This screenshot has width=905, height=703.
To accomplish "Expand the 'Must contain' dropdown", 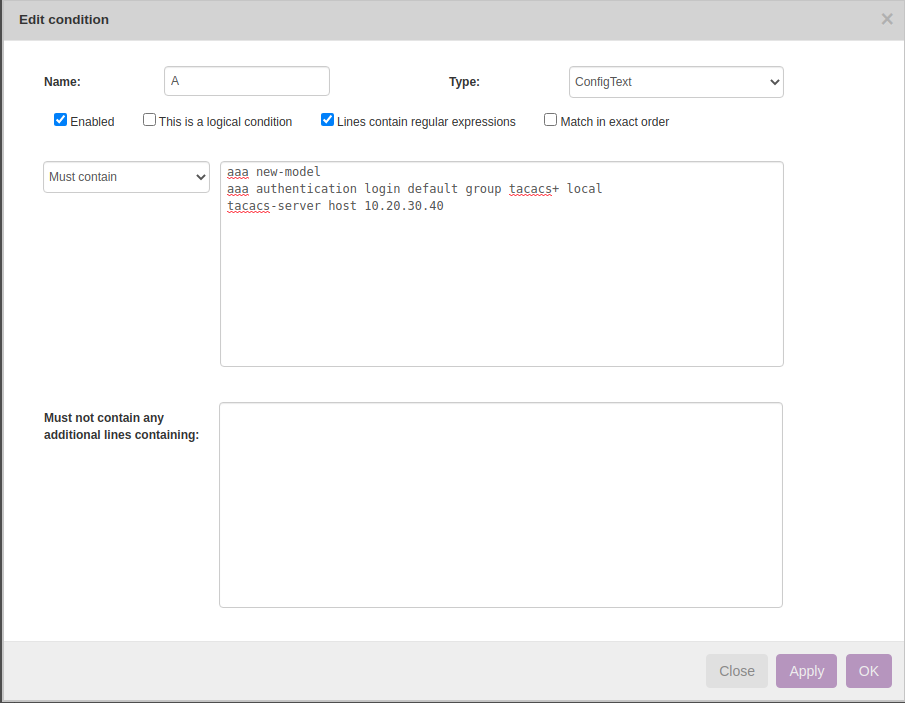I will pos(126,177).
